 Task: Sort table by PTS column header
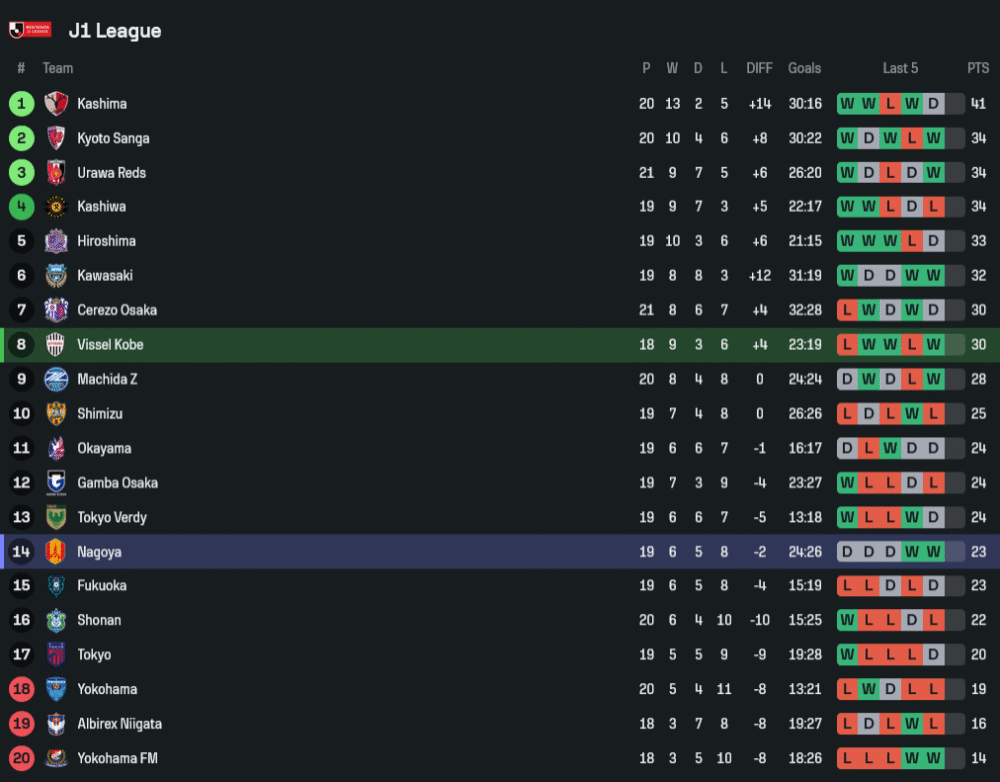pyautogui.click(x=978, y=68)
